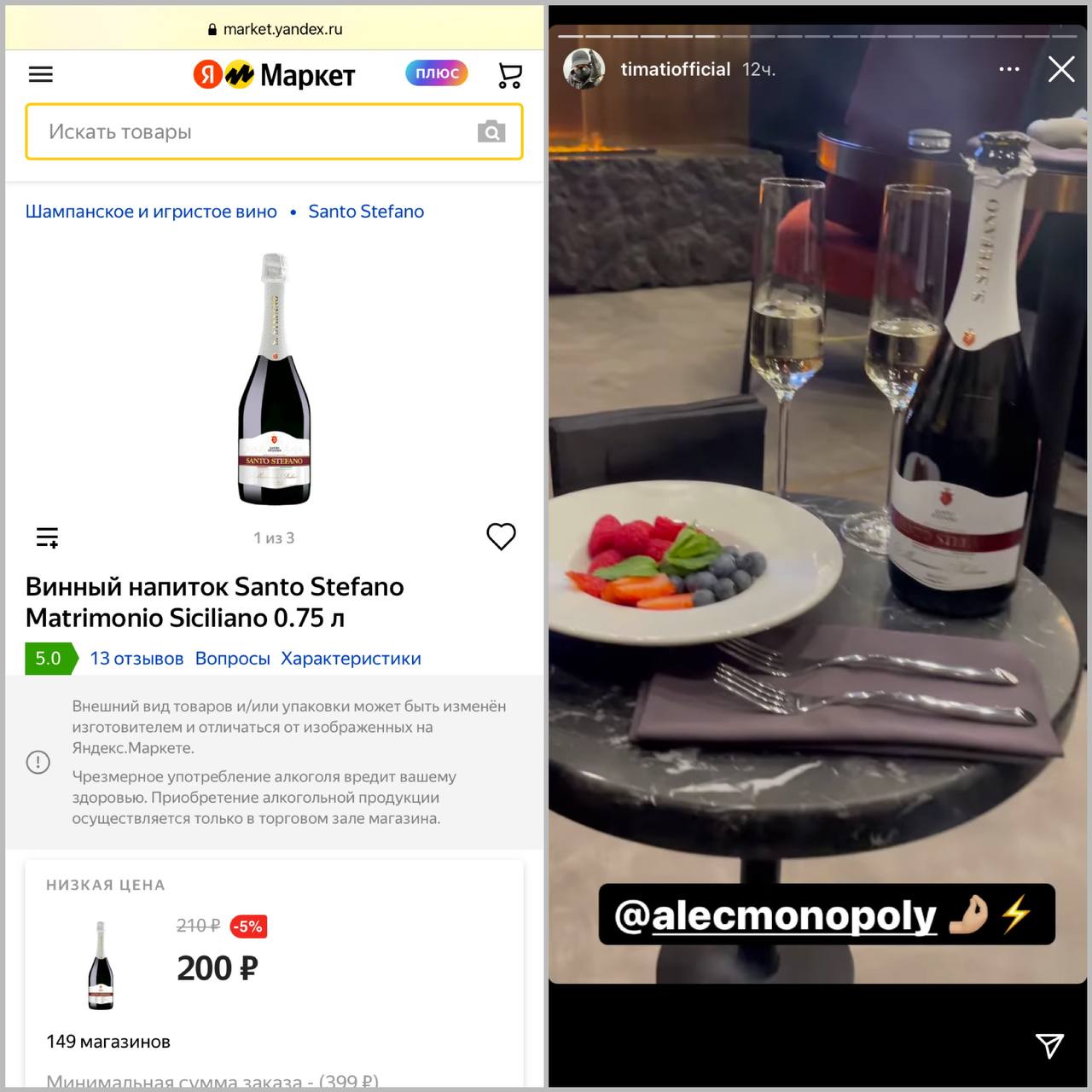
Task: Click the add-to-comparison list icon
Action: (x=47, y=537)
